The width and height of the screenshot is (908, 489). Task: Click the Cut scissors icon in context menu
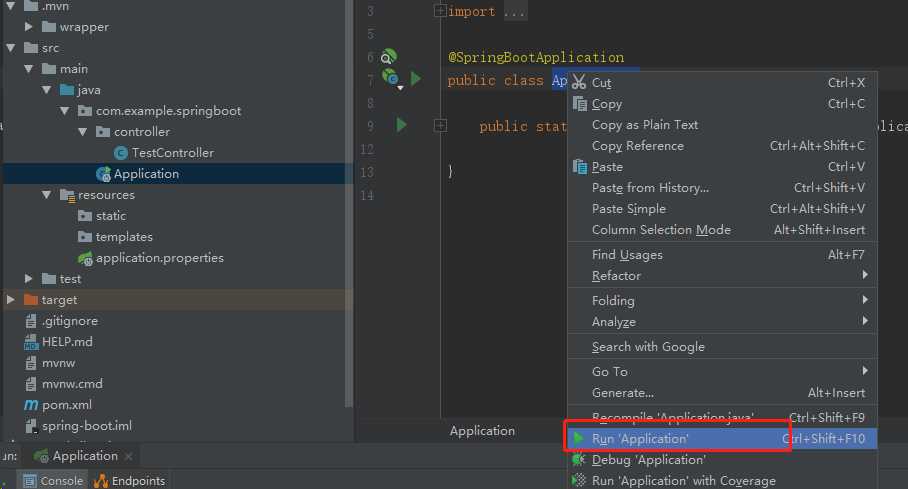tap(579, 82)
